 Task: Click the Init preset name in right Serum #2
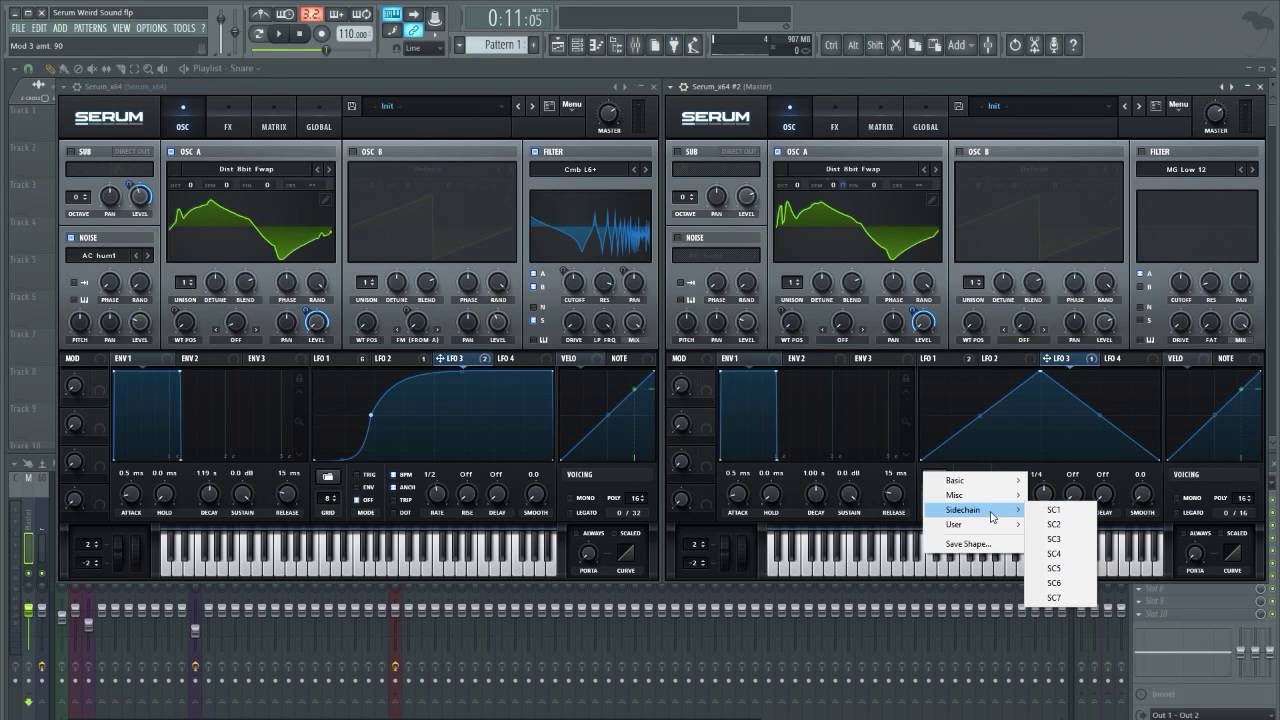994,106
